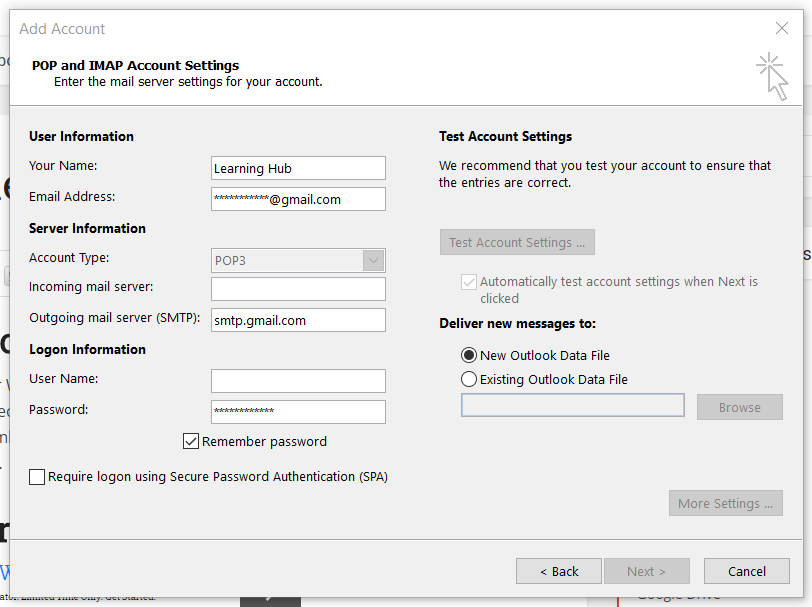
Task: Close the Add Account dialog
Action: 781,28
